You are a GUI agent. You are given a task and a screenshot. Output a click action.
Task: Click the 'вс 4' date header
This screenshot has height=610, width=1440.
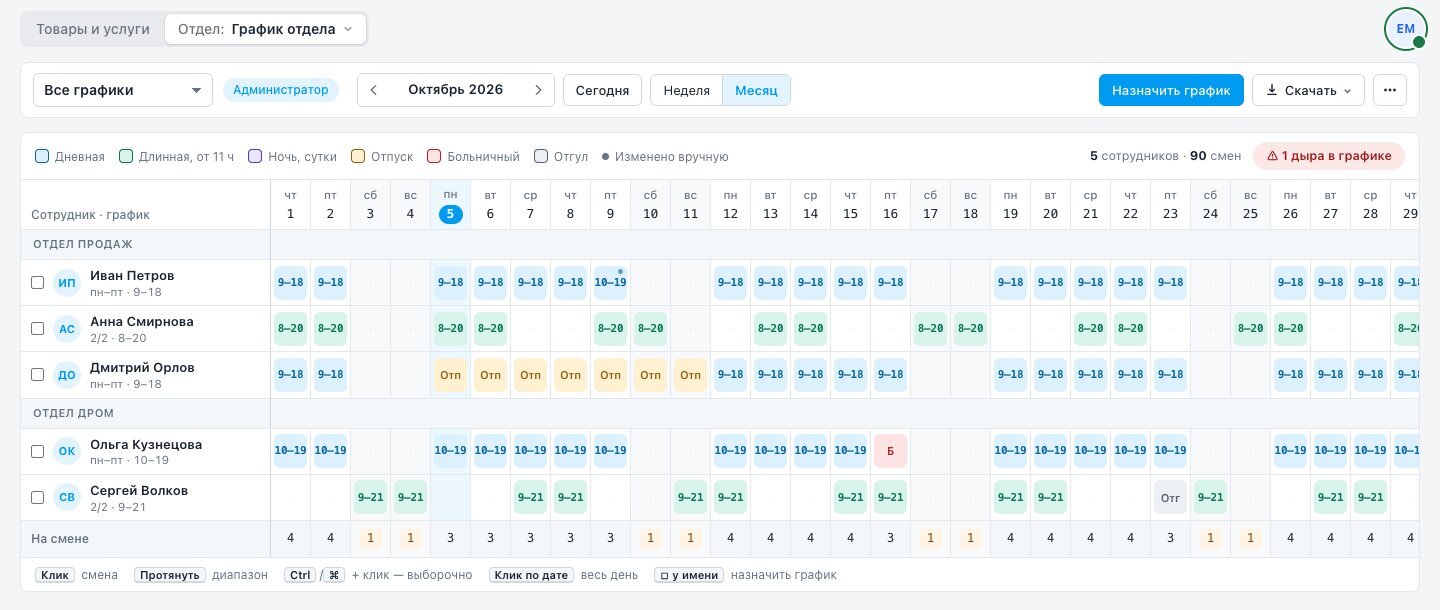(x=411, y=205)
